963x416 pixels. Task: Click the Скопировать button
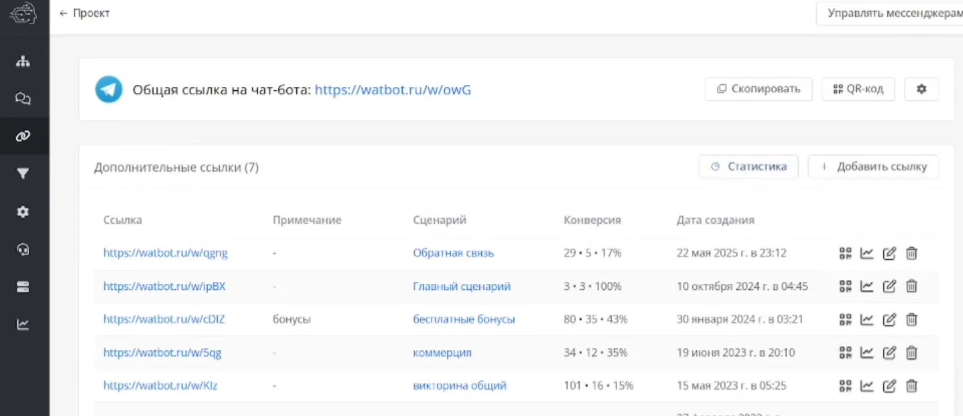pyautogui.click(x=759, y=89)
